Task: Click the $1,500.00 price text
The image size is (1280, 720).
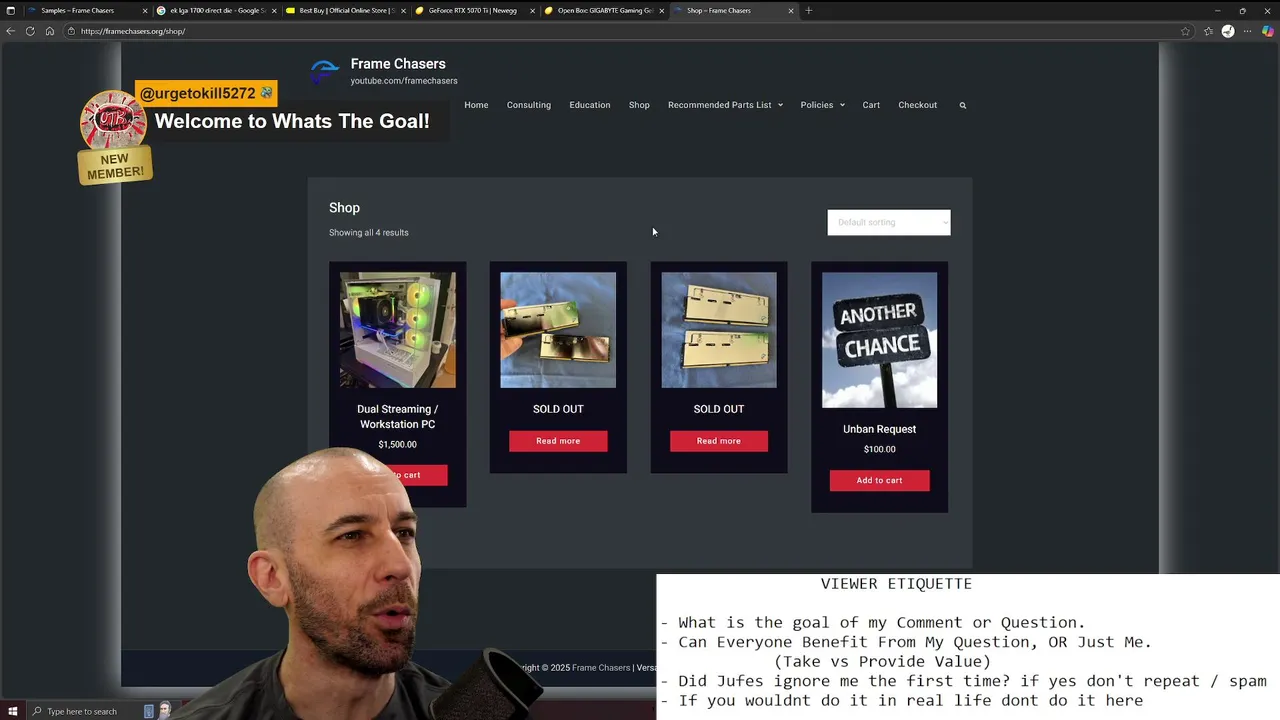Action: pyautogui.click(x=398, y=444)
